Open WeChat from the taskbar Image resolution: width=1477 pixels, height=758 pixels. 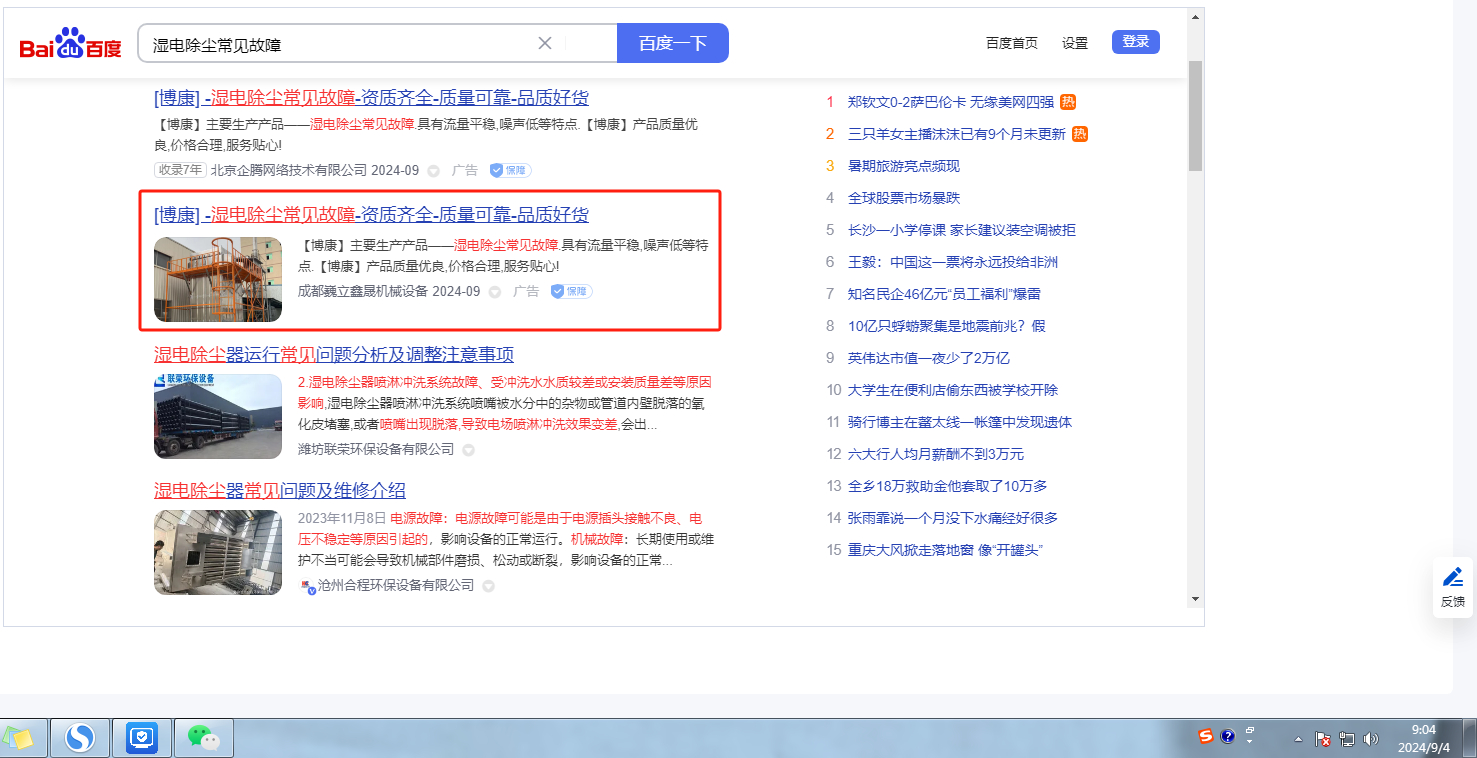(204, 738)
